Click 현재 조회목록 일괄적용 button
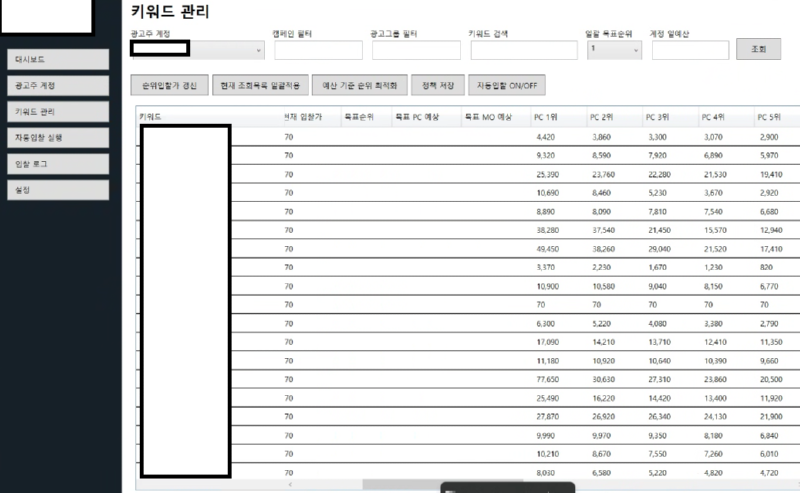Viewport: 800px width, 493px height. (x=260, y=85)
